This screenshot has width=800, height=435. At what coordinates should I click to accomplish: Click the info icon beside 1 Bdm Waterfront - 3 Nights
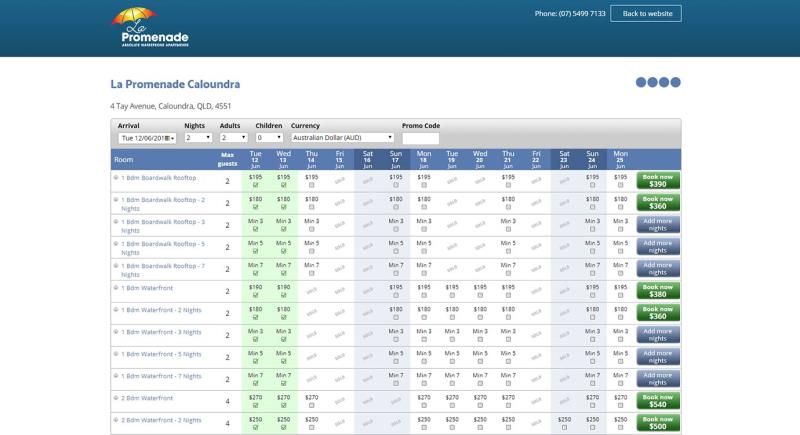tap(116, 331)
